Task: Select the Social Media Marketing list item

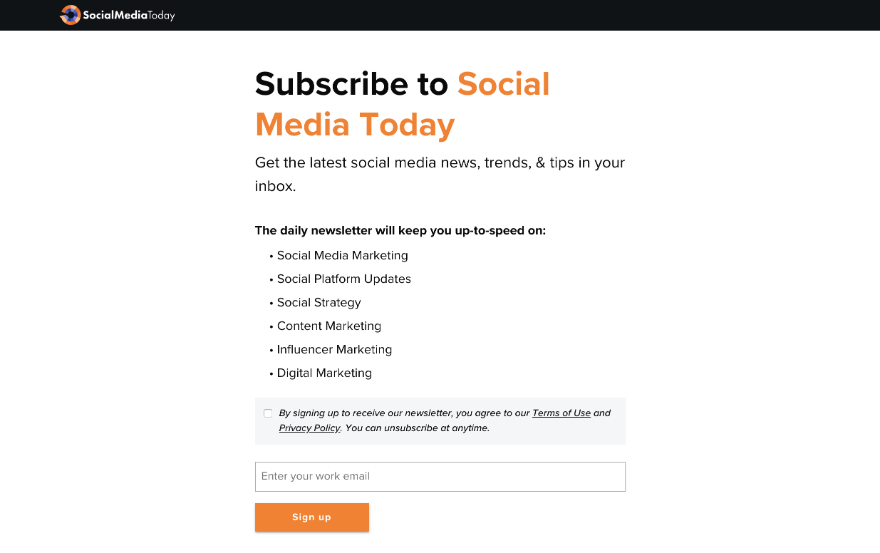Action: [342, 256]
